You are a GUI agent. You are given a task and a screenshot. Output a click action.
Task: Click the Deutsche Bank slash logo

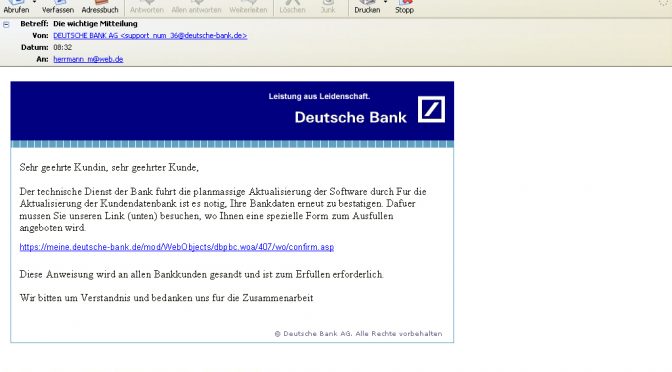431,109
